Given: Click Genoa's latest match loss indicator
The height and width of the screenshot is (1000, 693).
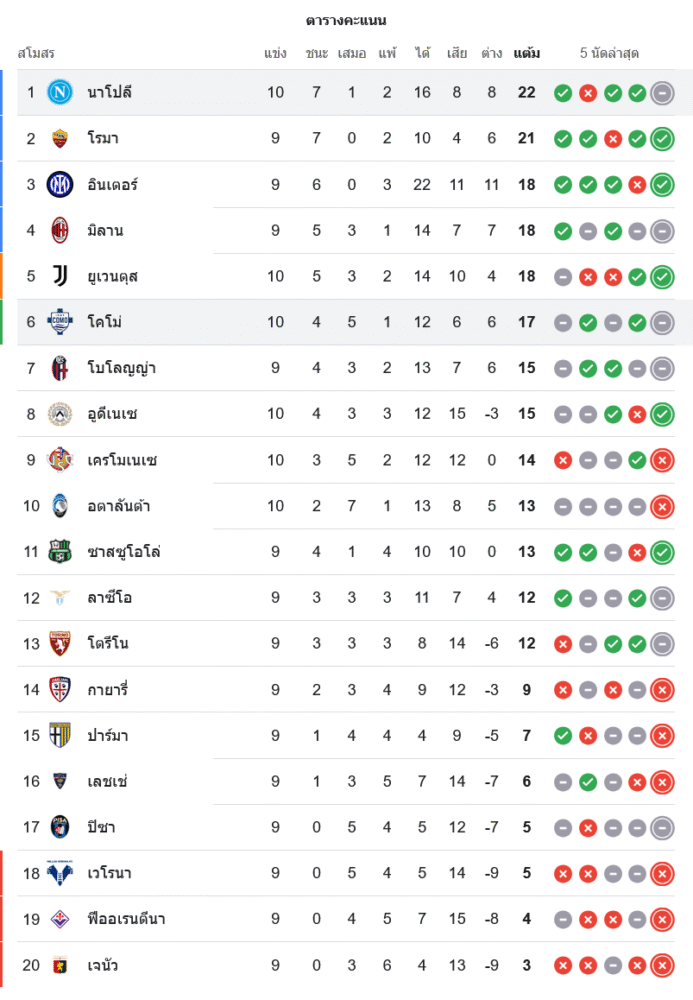Looking at the screenshot, I should pyautogui.click(x=662, y=965).
